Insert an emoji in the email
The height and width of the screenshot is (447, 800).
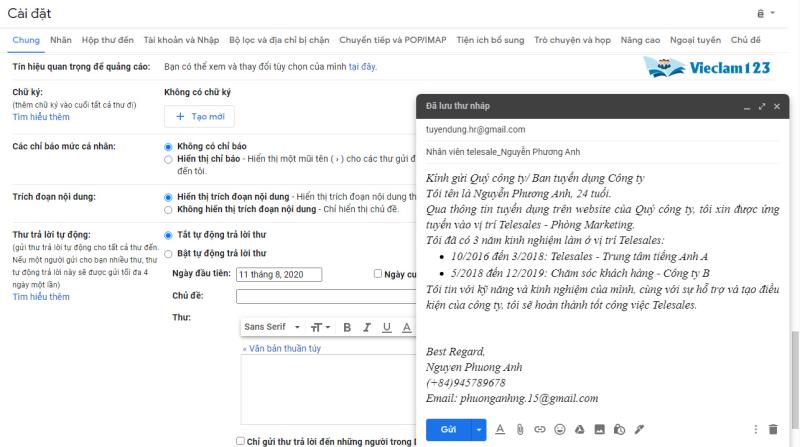pyautogui.click(x=560, y=430)
